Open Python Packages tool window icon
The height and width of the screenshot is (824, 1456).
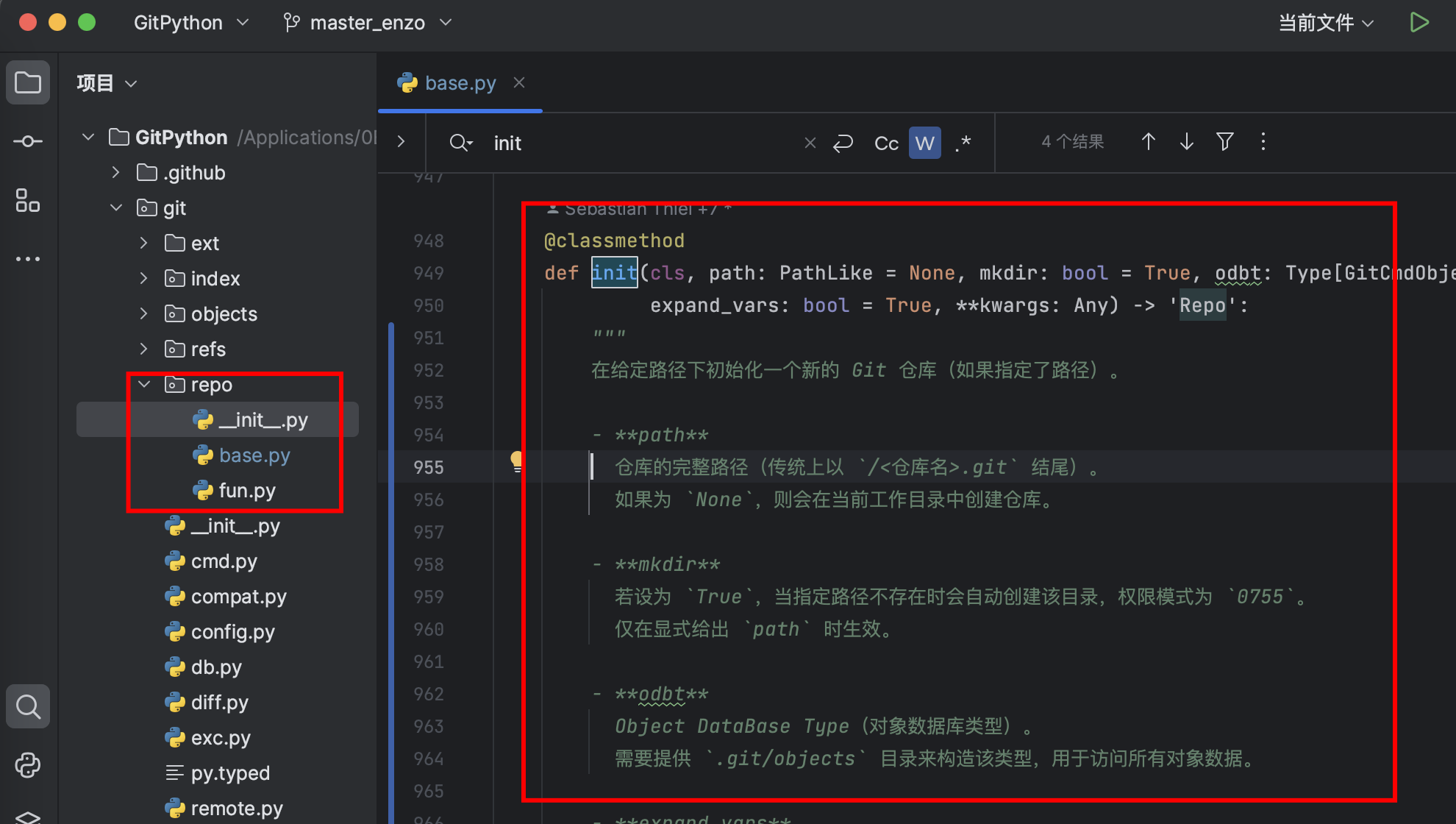pyautogui.click(x=28, y=765)
